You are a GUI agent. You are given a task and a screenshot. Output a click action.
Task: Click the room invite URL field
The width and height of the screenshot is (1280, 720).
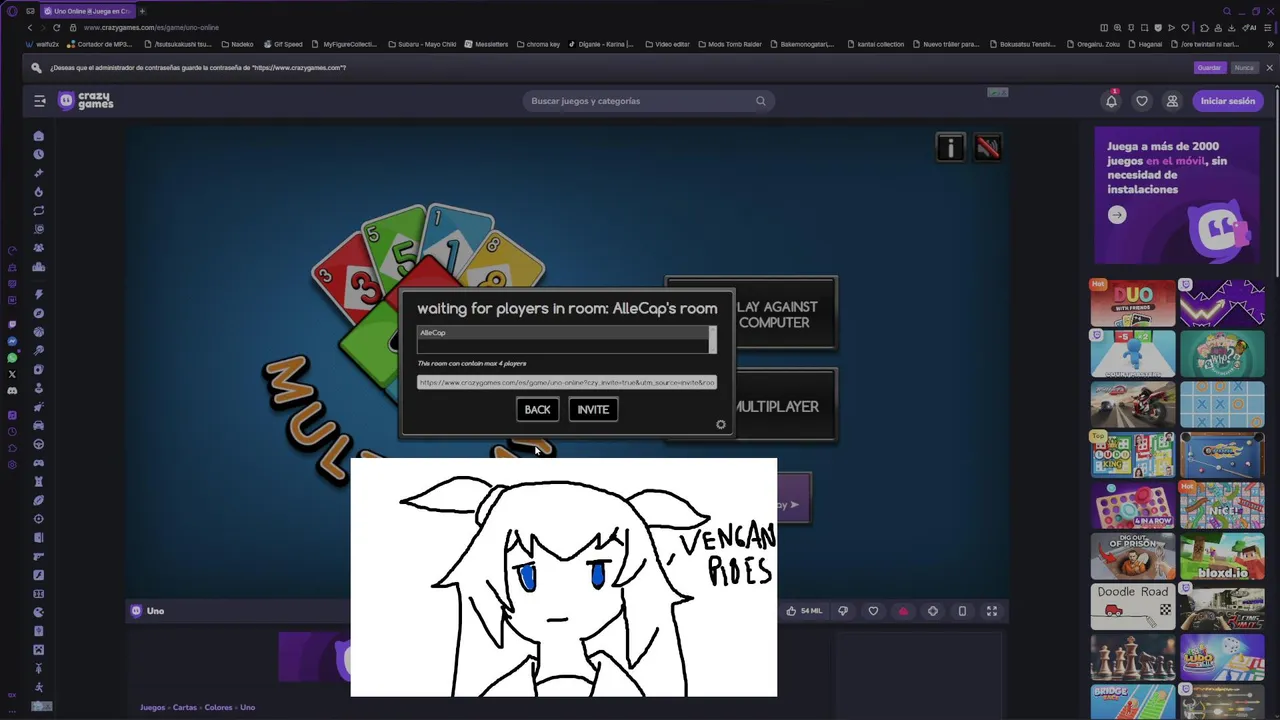pyautogui.click(x=567, y=382)
